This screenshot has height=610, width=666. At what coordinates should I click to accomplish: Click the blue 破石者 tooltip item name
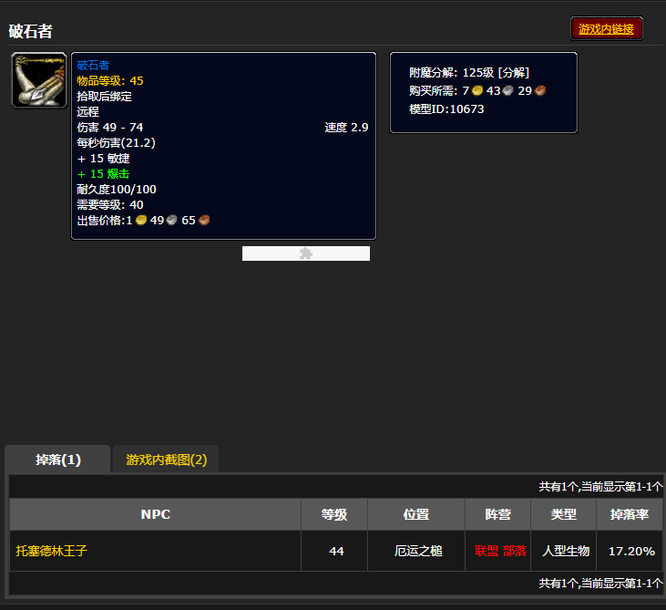93,65
